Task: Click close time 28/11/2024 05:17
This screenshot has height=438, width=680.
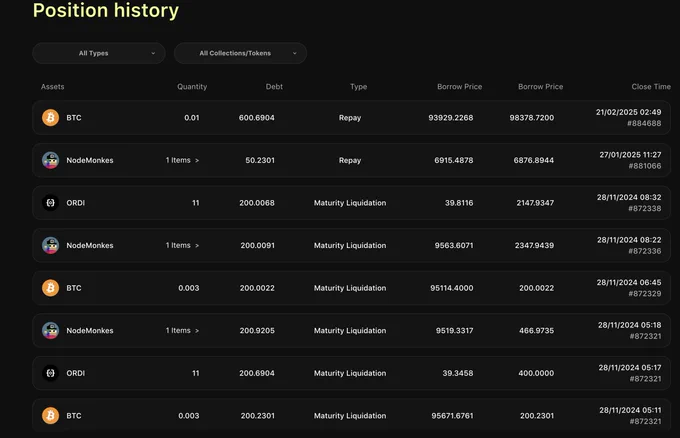Action: [630, 367]
